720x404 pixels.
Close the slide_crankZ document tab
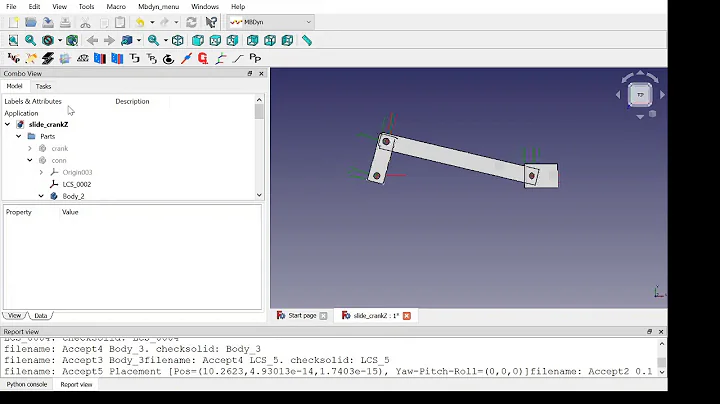click(407, 316)
